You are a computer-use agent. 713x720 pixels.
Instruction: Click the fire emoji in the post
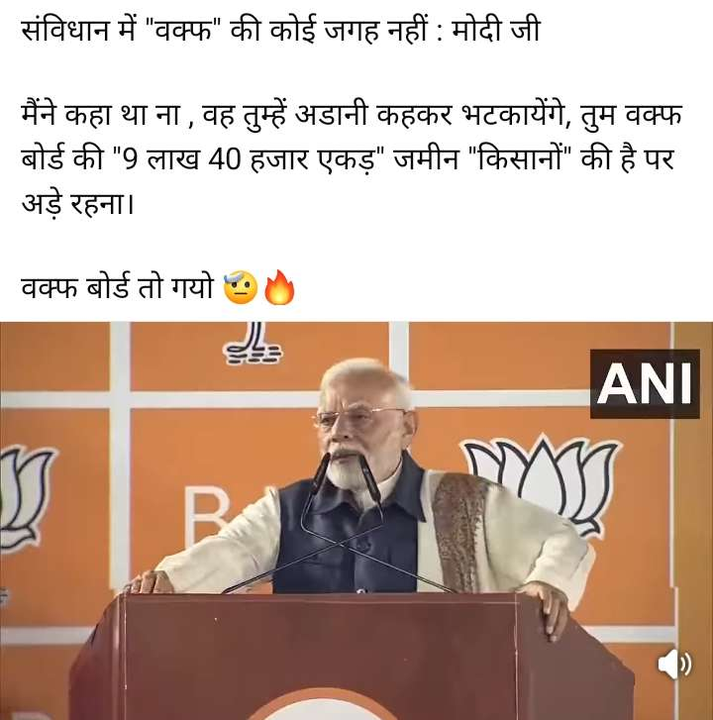point(279,288)
